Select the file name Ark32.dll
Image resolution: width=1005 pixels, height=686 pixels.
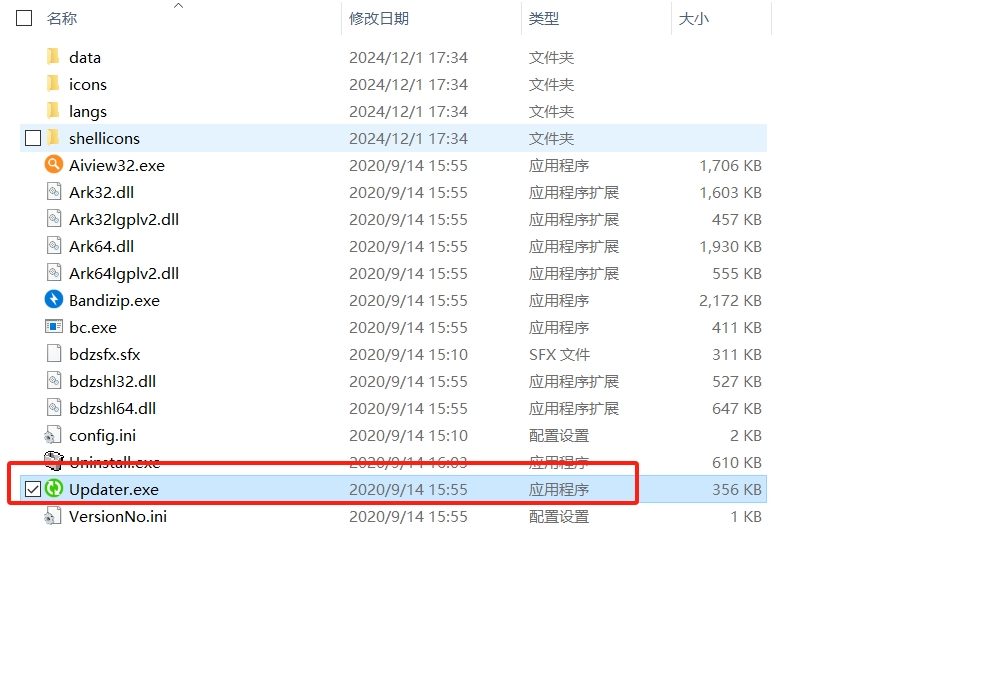point(101,192)
